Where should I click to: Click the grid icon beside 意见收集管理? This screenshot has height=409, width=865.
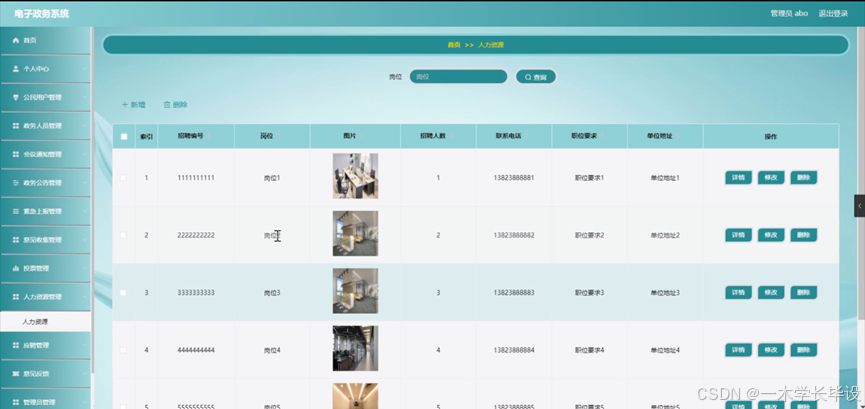[x=15, y=240]
